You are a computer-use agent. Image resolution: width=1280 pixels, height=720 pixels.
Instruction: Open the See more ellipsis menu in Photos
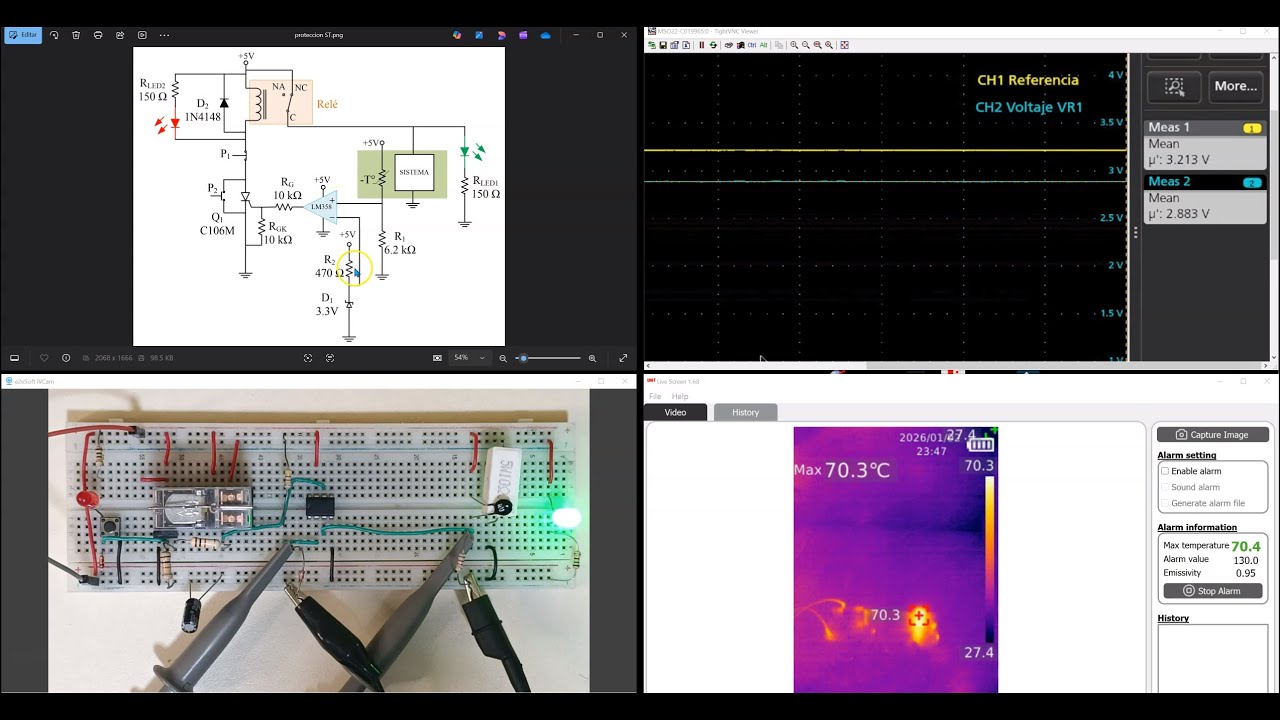(x=164, y=35)
